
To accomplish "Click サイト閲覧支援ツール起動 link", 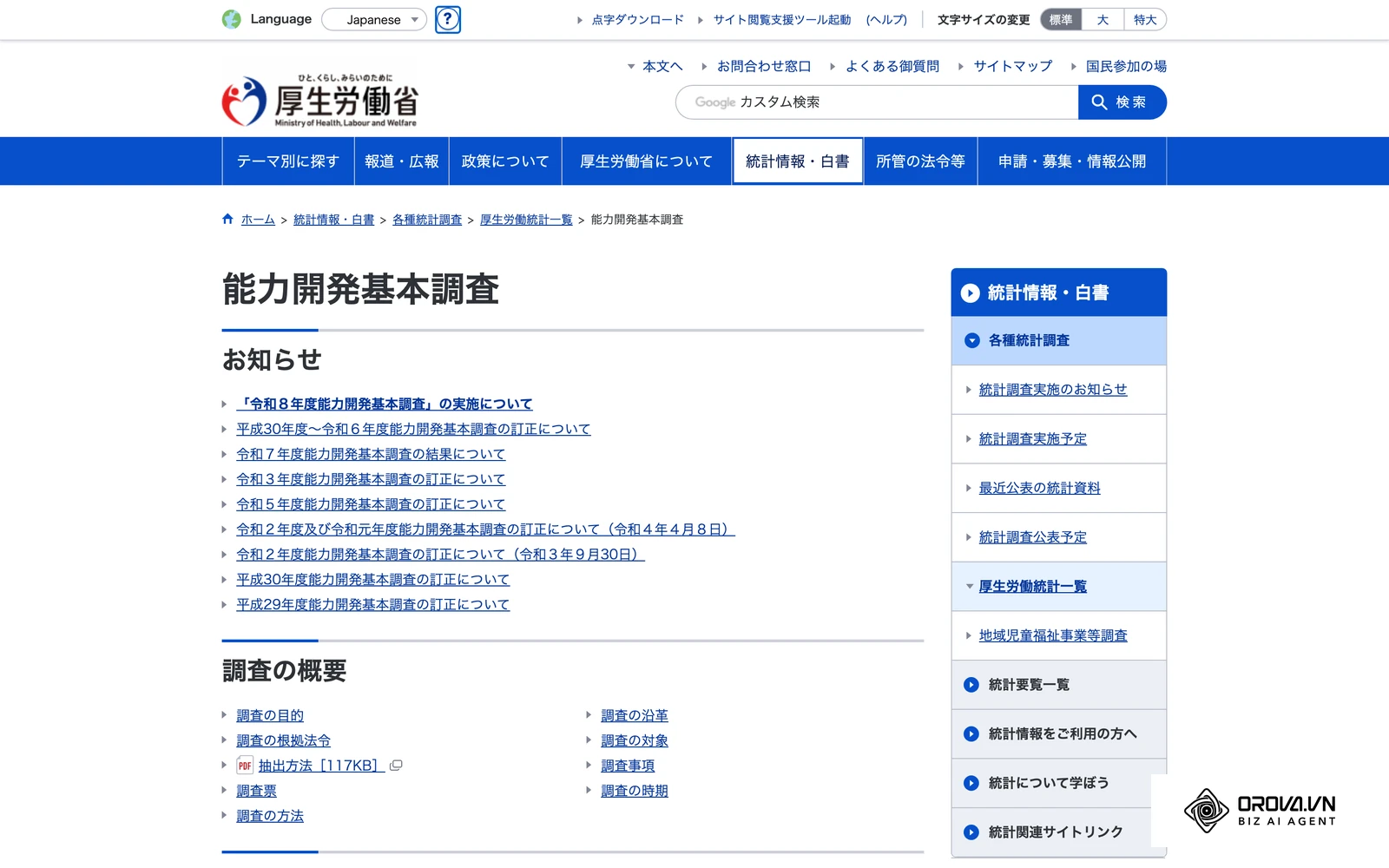I will click(782, 20).
